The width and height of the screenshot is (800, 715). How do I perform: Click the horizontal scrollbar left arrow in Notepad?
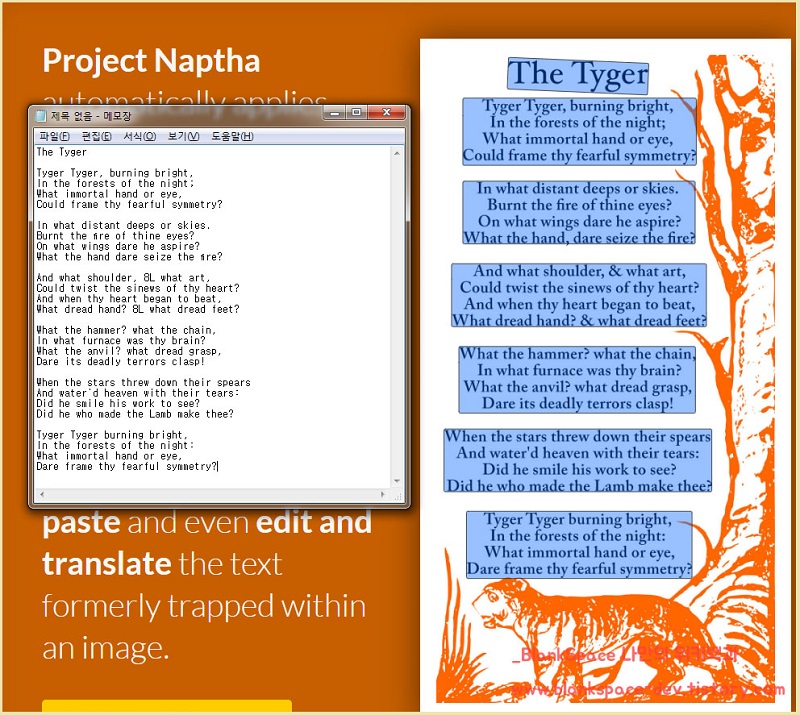click(42, 494)
